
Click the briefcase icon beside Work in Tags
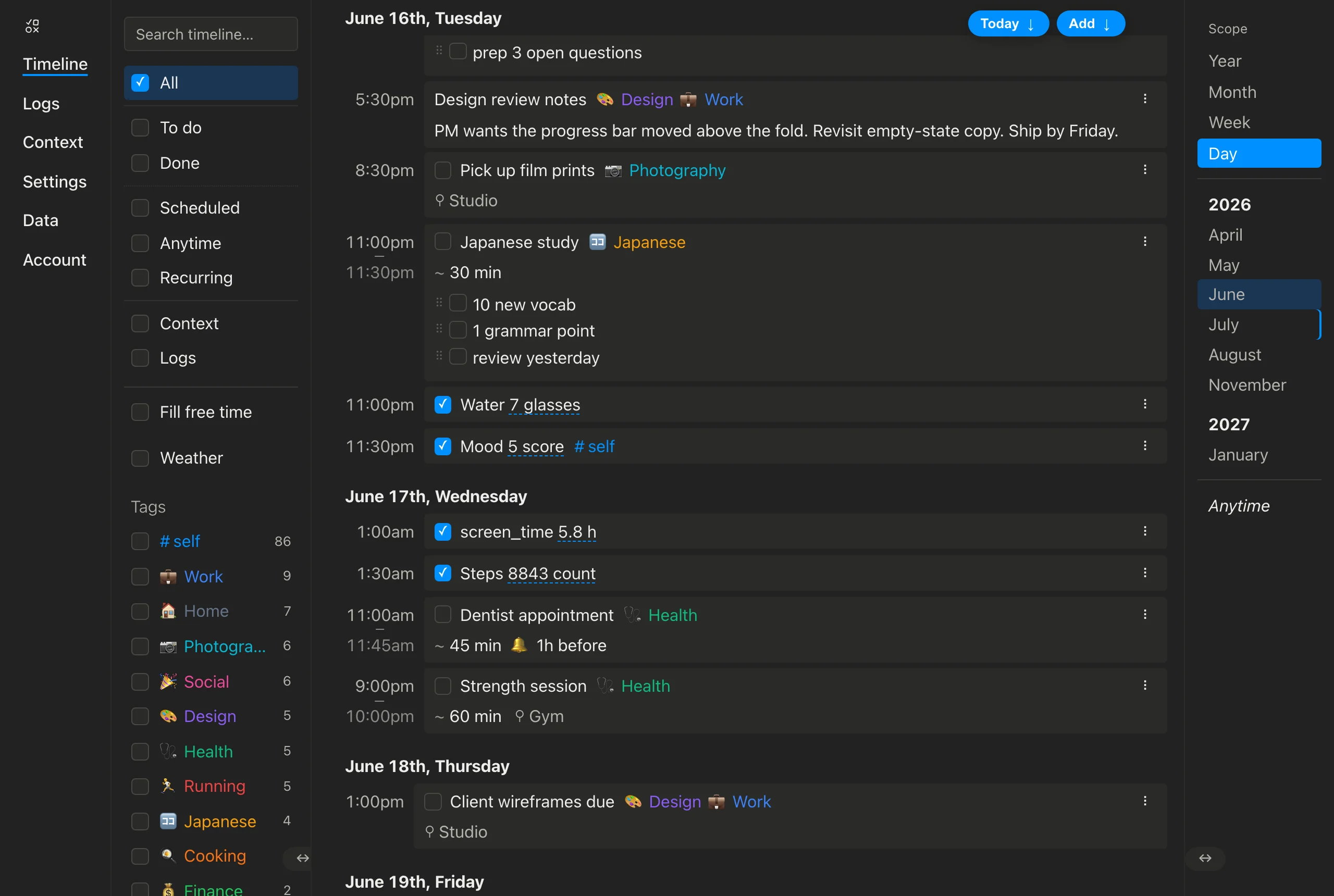(168, 577)
